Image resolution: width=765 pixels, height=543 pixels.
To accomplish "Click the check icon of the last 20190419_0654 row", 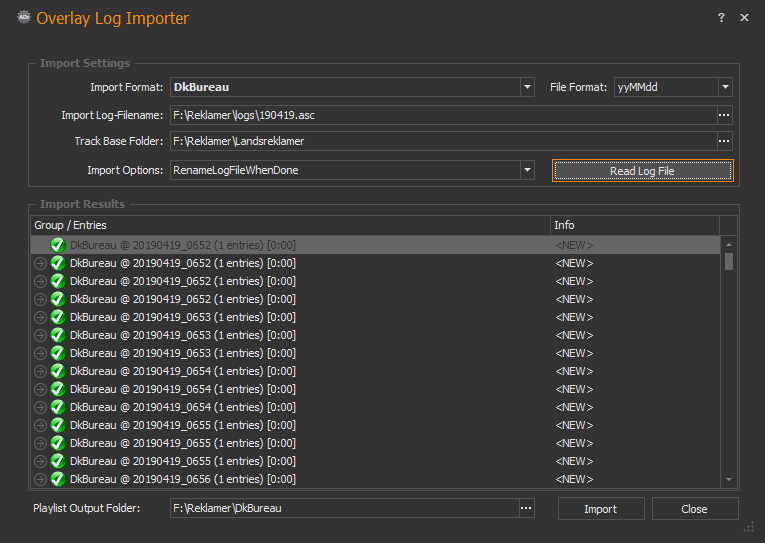I will (58, 407).
